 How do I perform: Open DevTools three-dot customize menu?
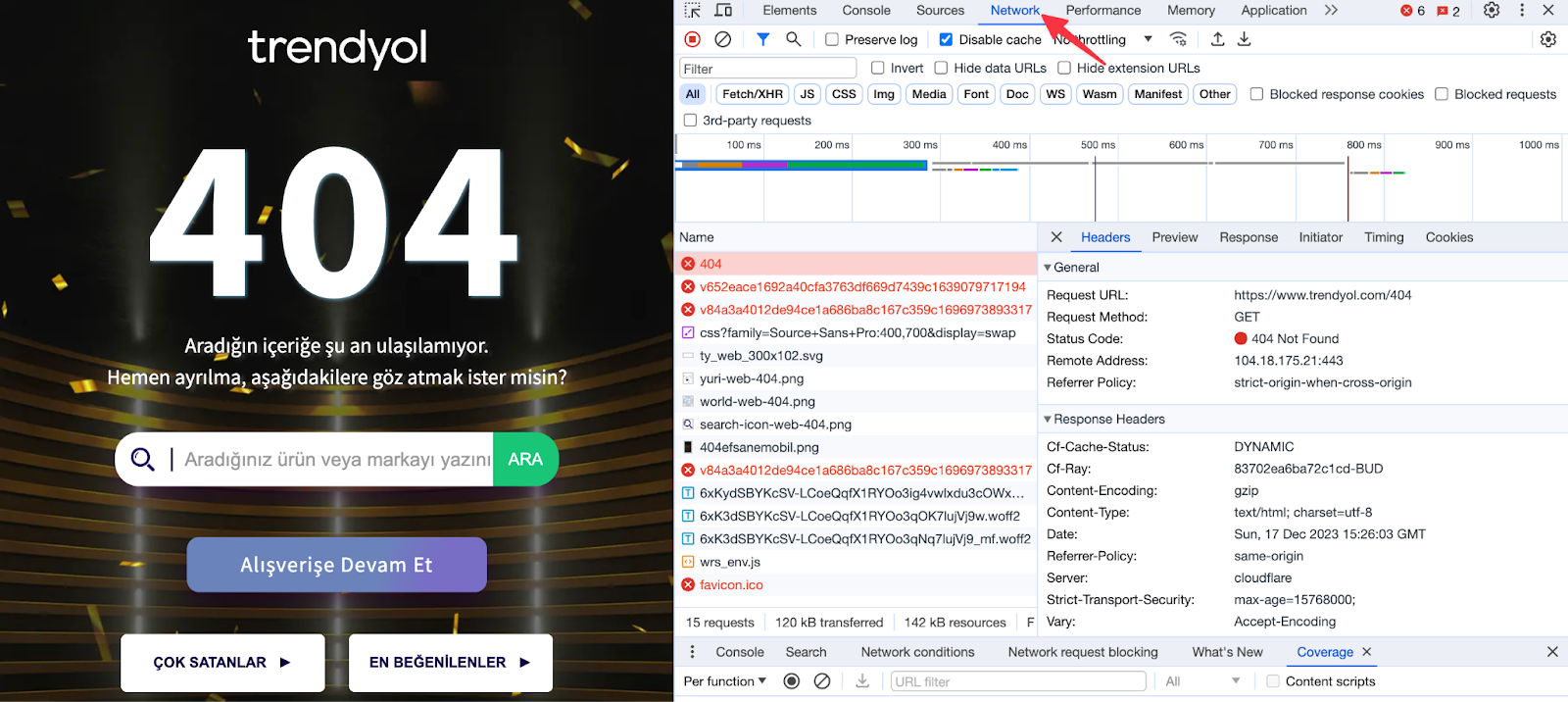pyautogui.click(x=1522, y=10)
